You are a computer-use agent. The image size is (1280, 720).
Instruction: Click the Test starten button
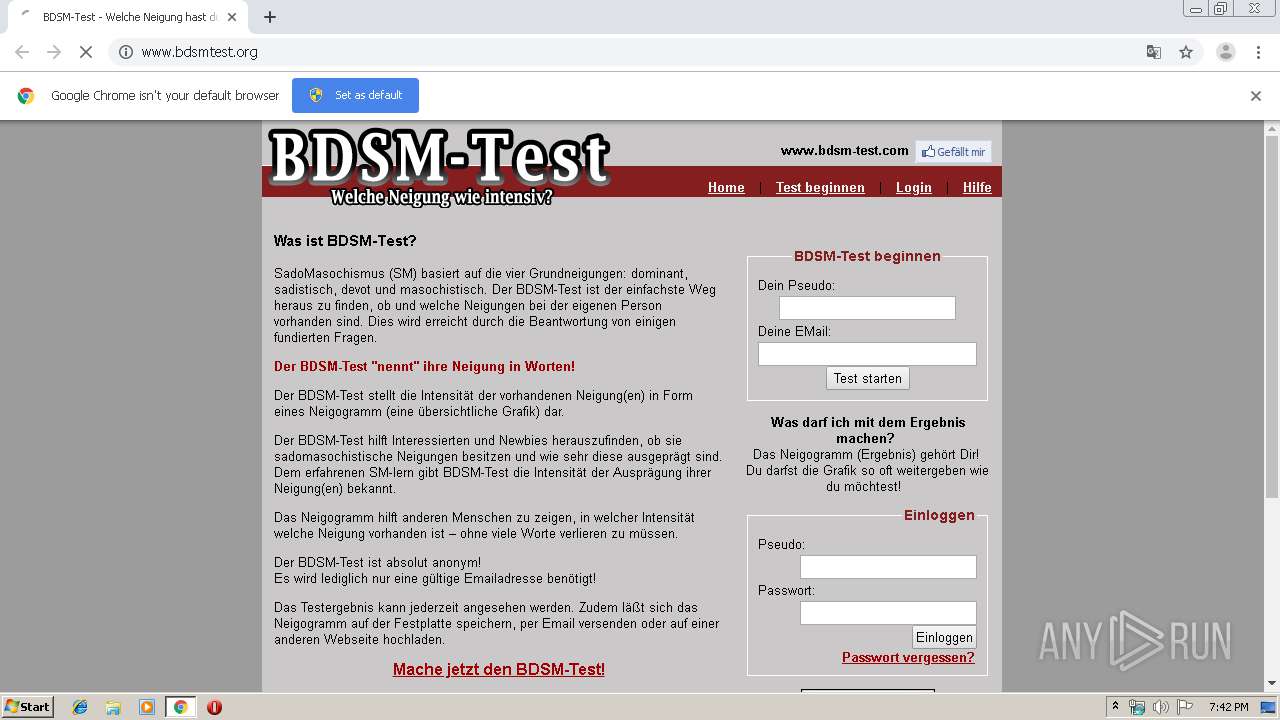[x=868, y=378]
